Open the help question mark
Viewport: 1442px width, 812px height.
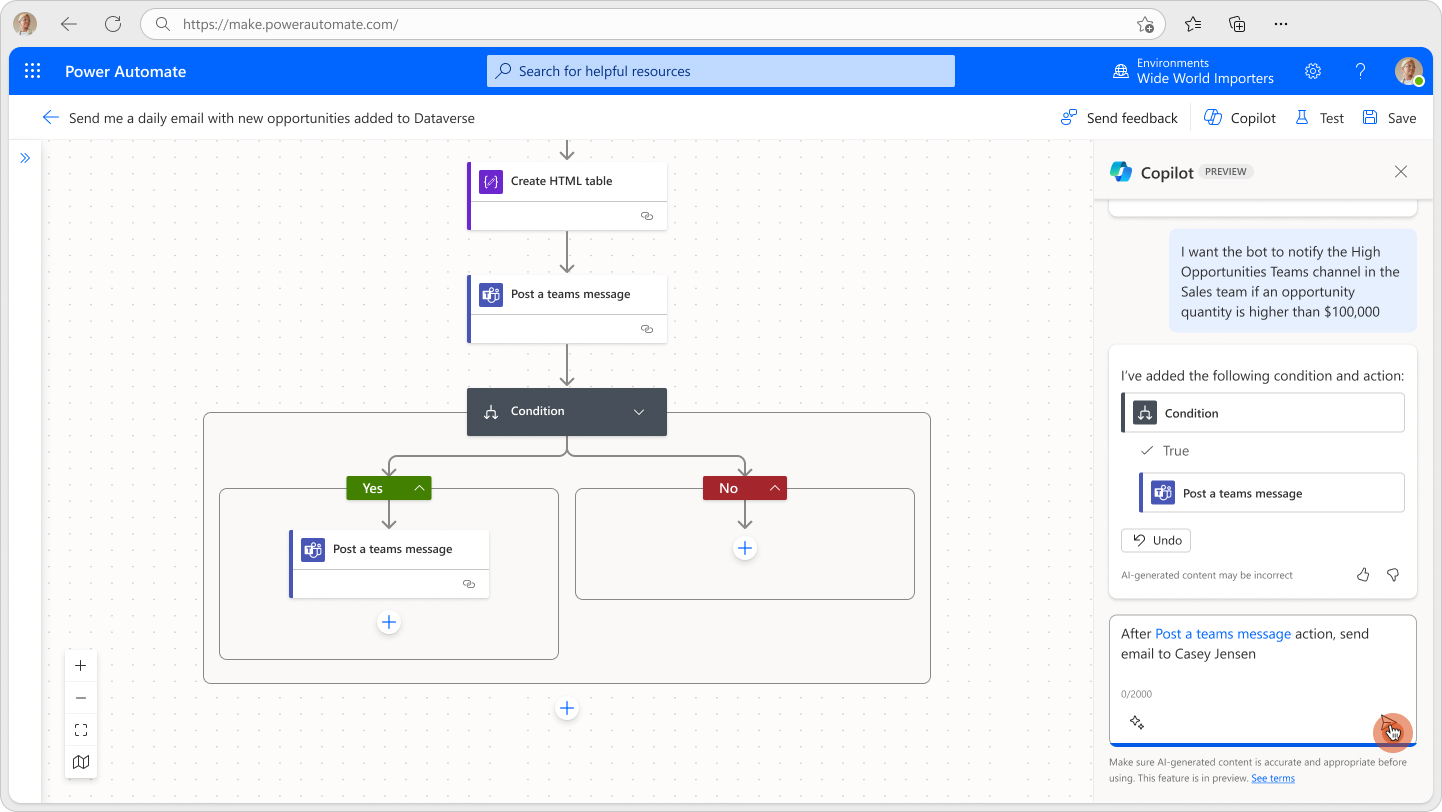coord(1360,71)
